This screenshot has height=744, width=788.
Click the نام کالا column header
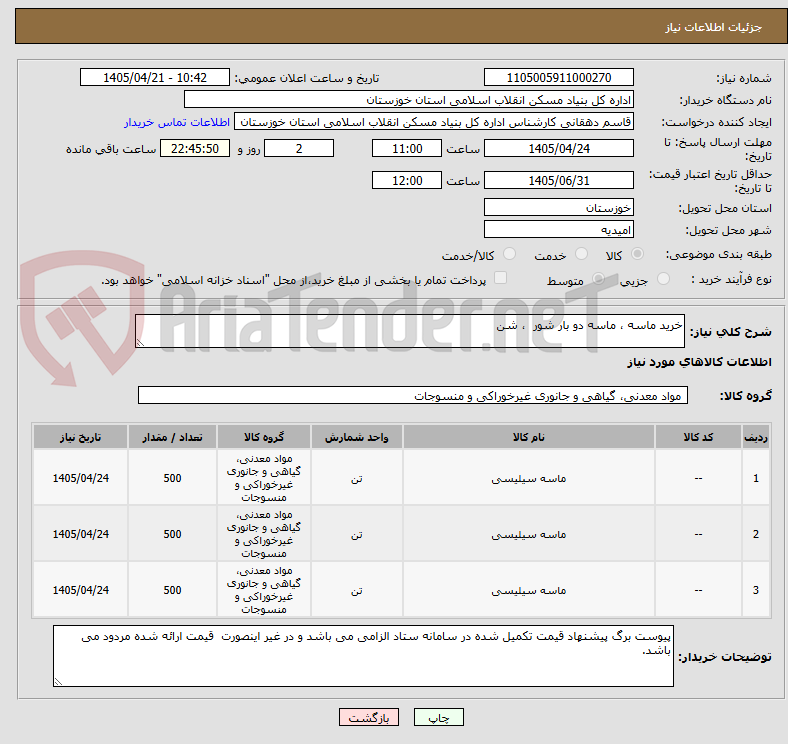pyautogui.click(x=529, y=437)
